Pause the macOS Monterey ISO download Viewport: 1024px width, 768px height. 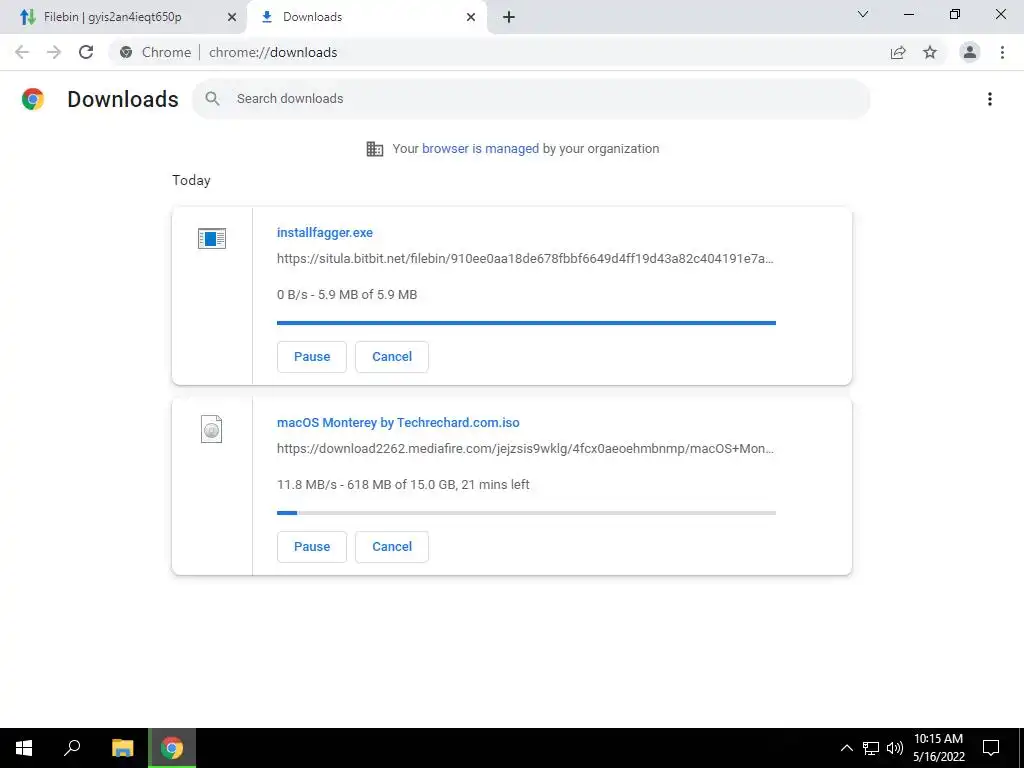click(x=312, y=547)
